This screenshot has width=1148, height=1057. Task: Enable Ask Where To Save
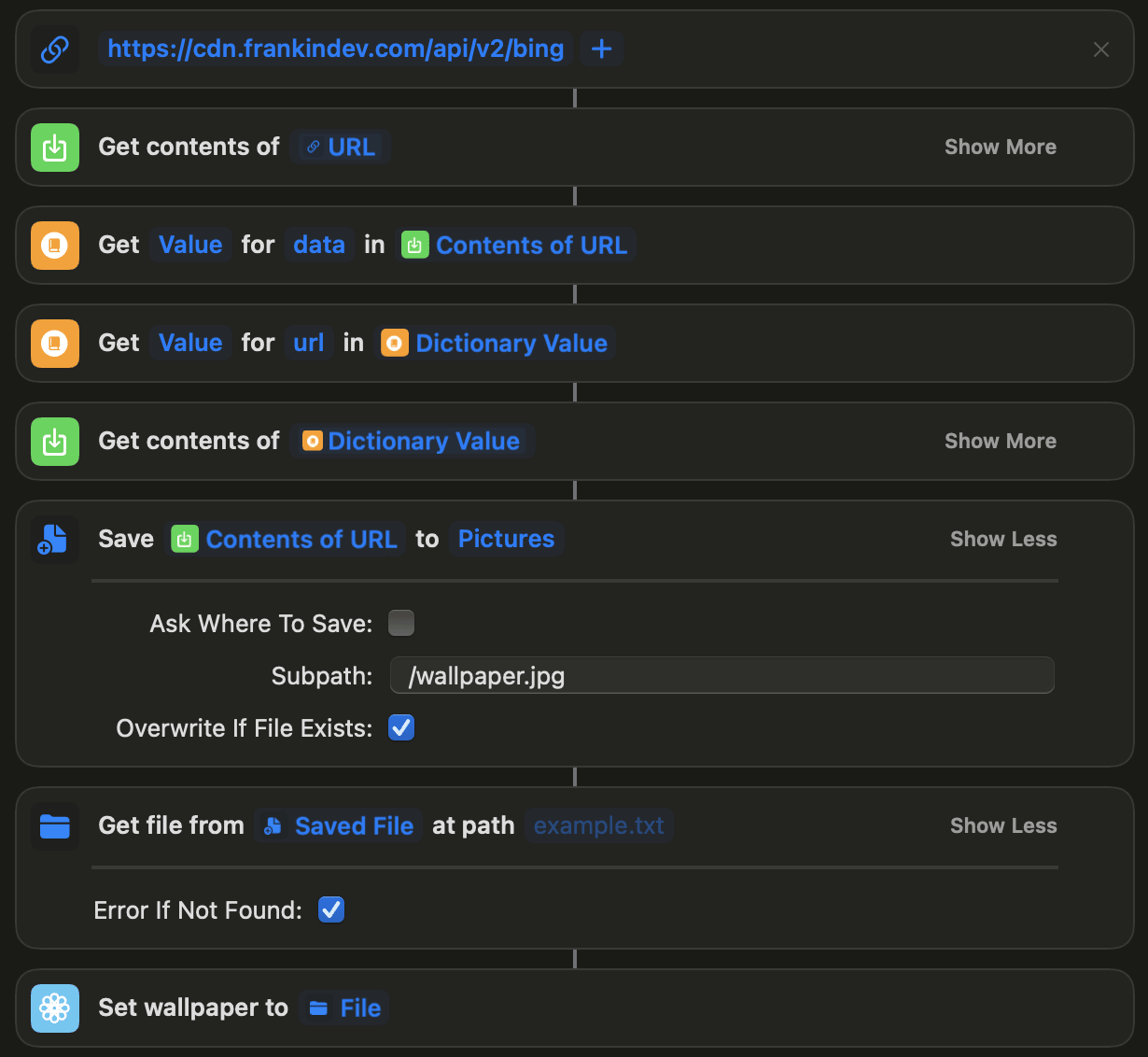point(401,623)
